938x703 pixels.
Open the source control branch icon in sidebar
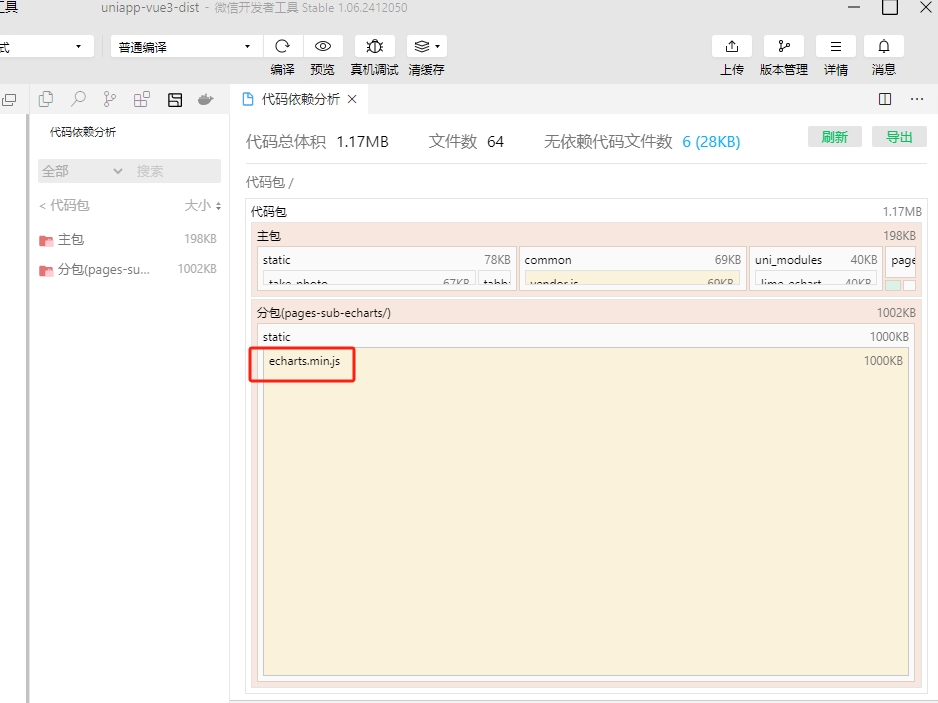(x=109, y=99)
